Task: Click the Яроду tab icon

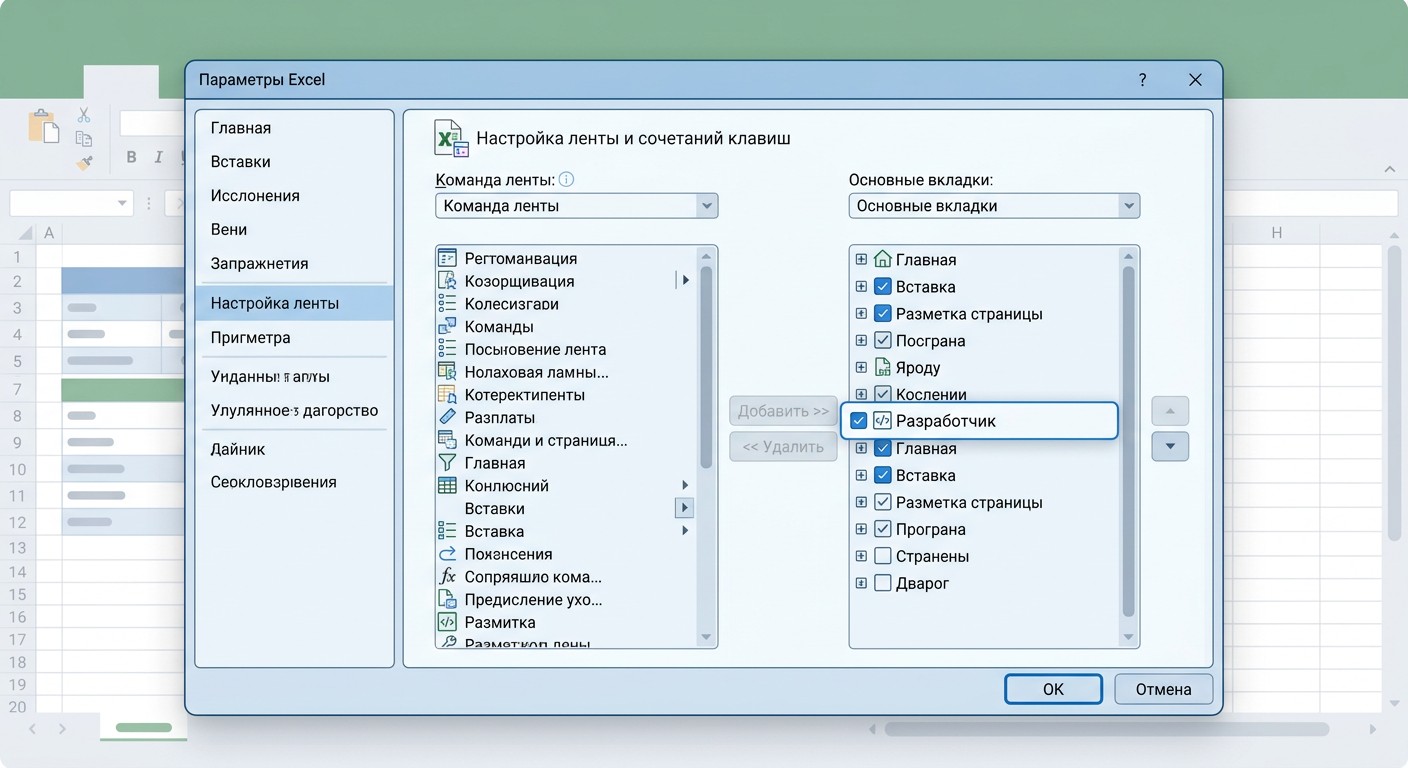Action: click(882, 367)
